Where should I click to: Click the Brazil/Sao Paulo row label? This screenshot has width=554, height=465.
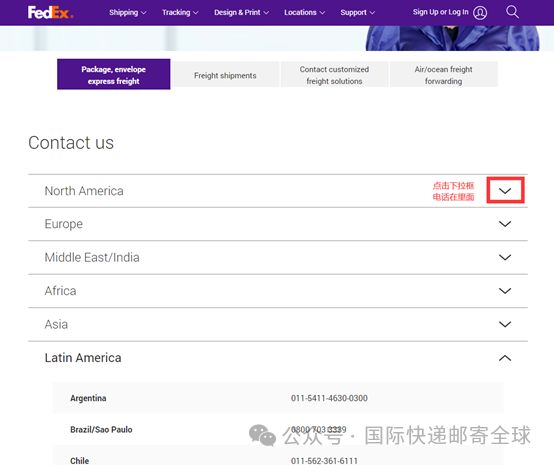101,430
